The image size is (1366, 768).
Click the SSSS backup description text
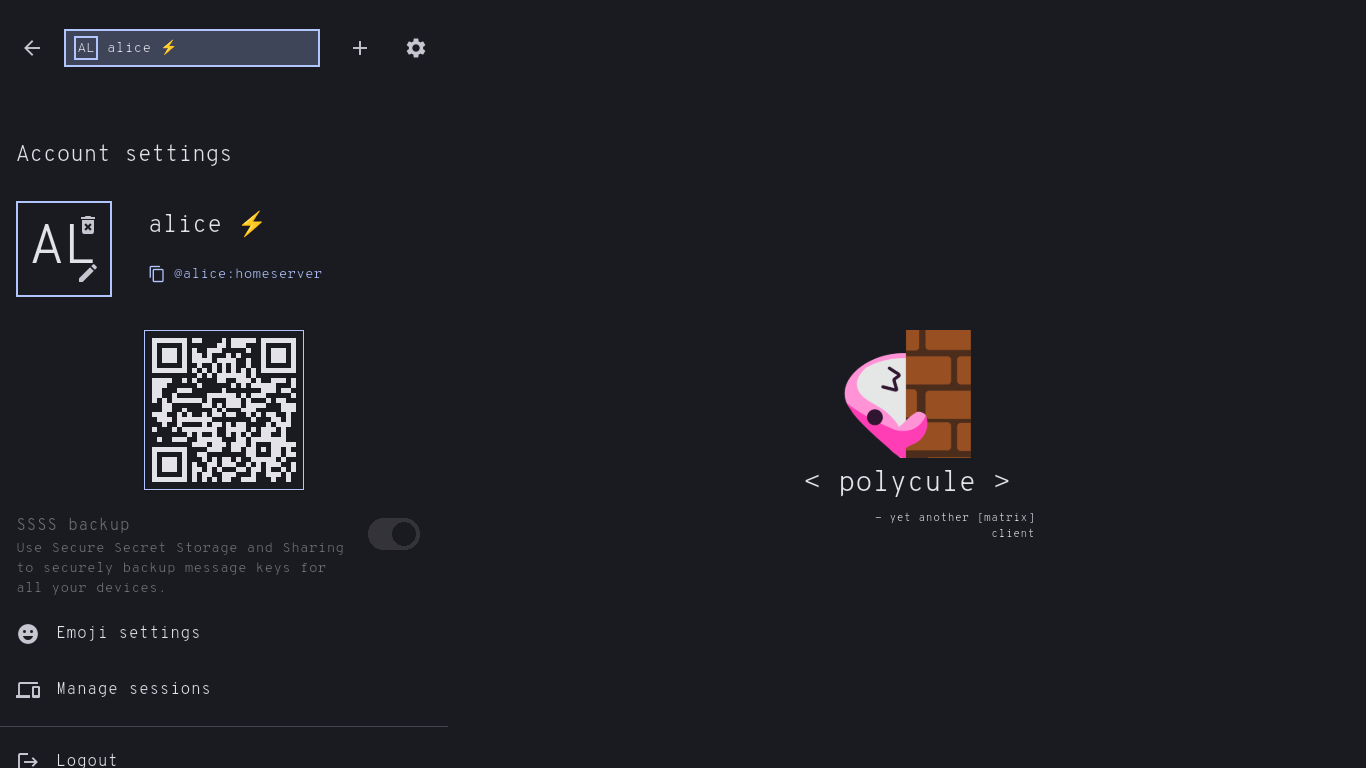click(x=180, y=568)
